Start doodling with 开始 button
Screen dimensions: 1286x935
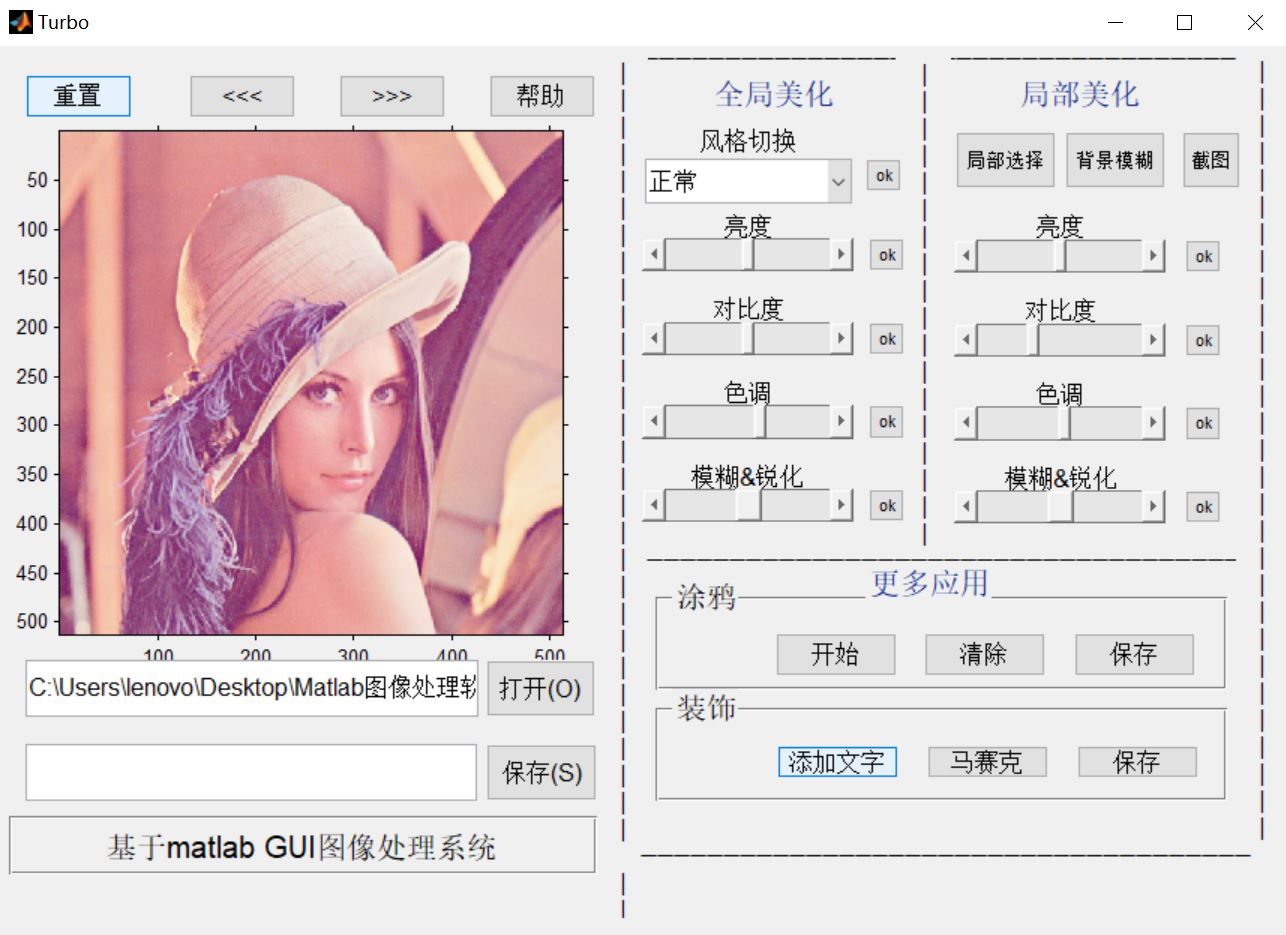click(836, 654)
